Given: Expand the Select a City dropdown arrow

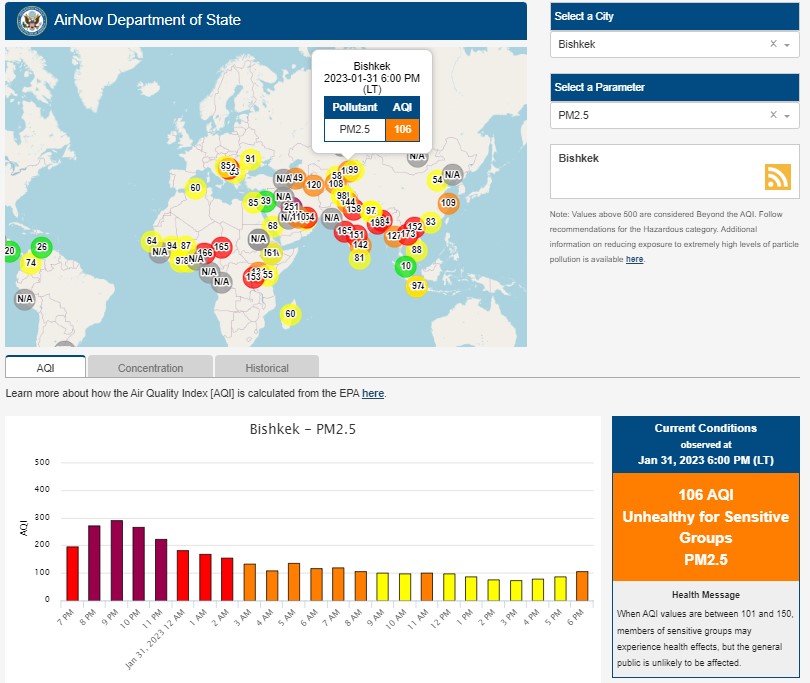Looking at the screenshot, I should click(x=787, y=45).
